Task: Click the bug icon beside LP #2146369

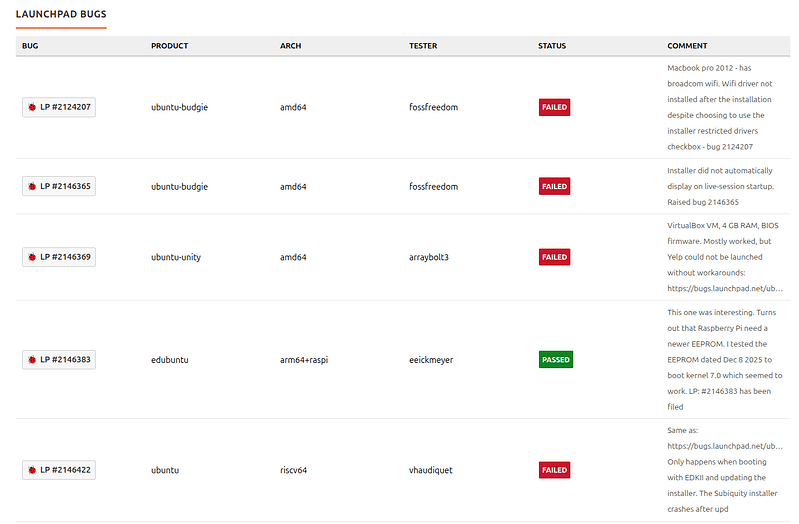Action: (x=32, y=257)
